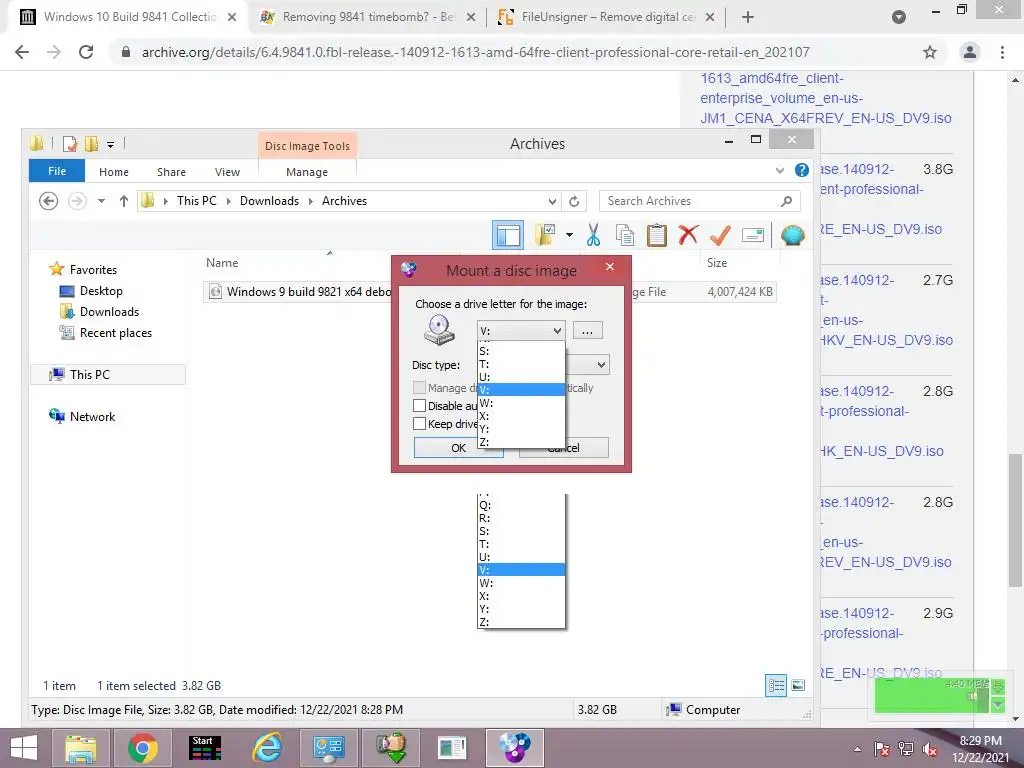Check the Disable auto checkbox
Image resolution: width=1024 pixels, height=768 pixels.
[x=419, y=406]
